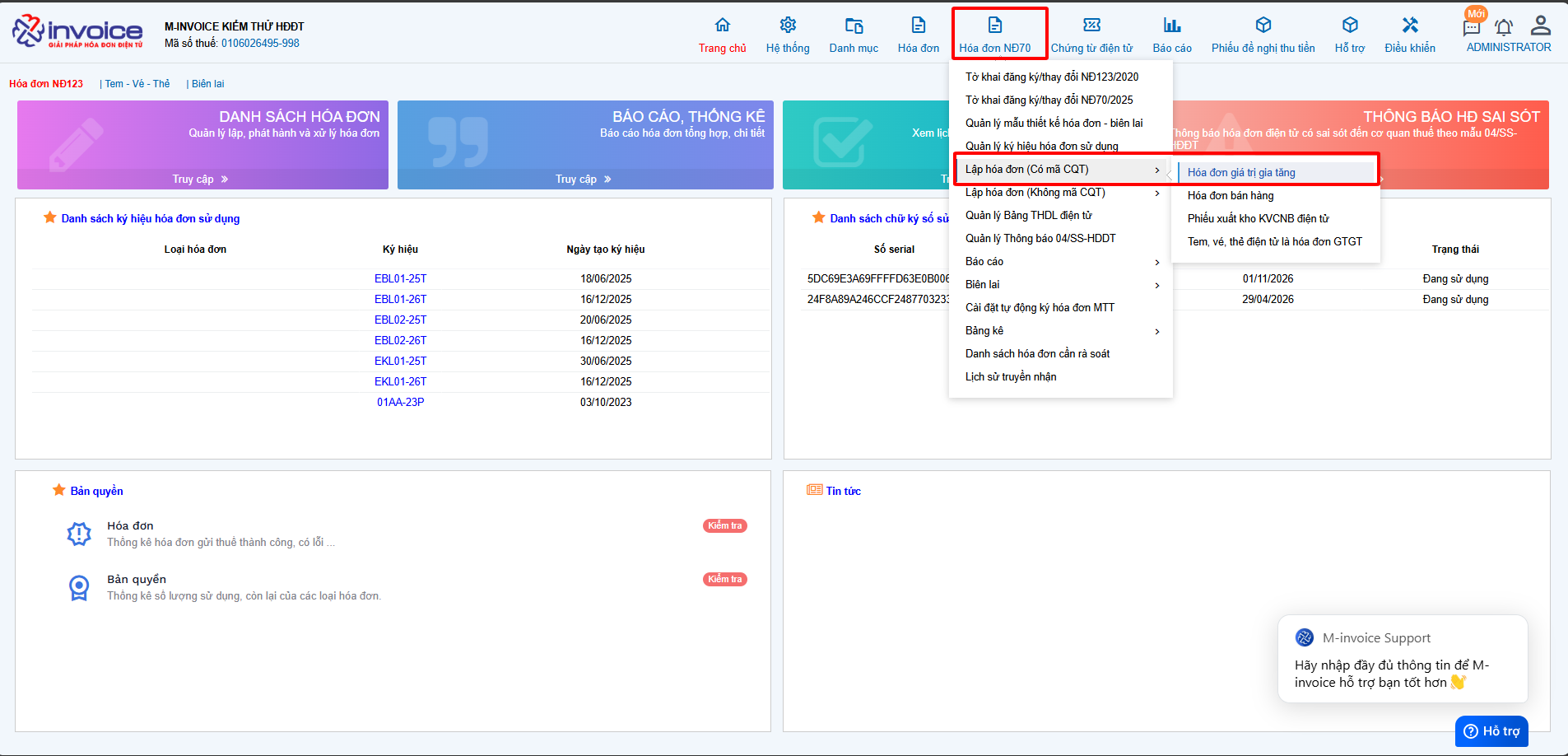
Task: Open the blue Hỗ trợ chat button
Action: coord(1491,731)
